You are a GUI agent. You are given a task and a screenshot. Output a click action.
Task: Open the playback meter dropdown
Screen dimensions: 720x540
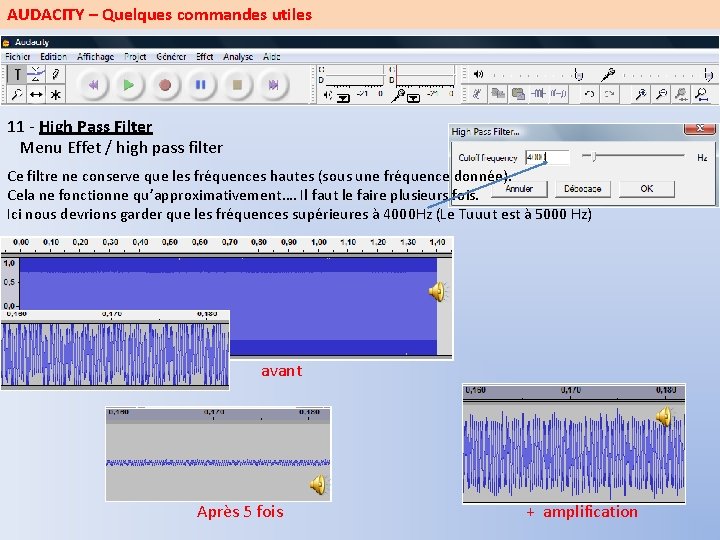(343, 97)
